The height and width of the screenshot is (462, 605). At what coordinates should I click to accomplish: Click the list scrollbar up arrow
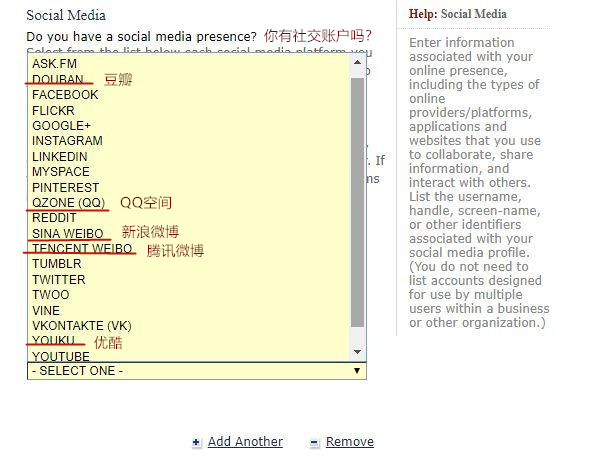point(357,62)
